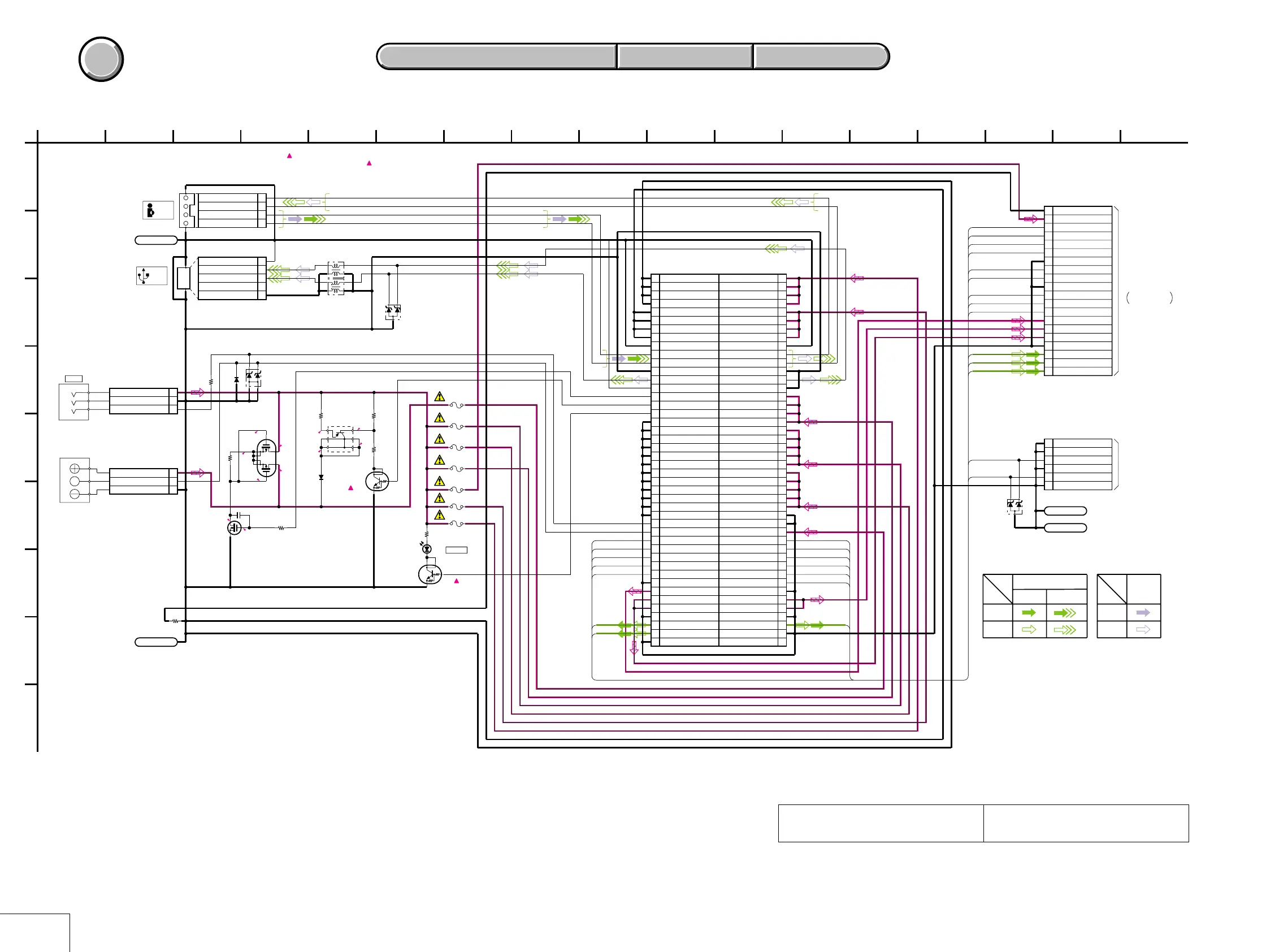Click the DC input connector pin block

(x=143, y=401)
